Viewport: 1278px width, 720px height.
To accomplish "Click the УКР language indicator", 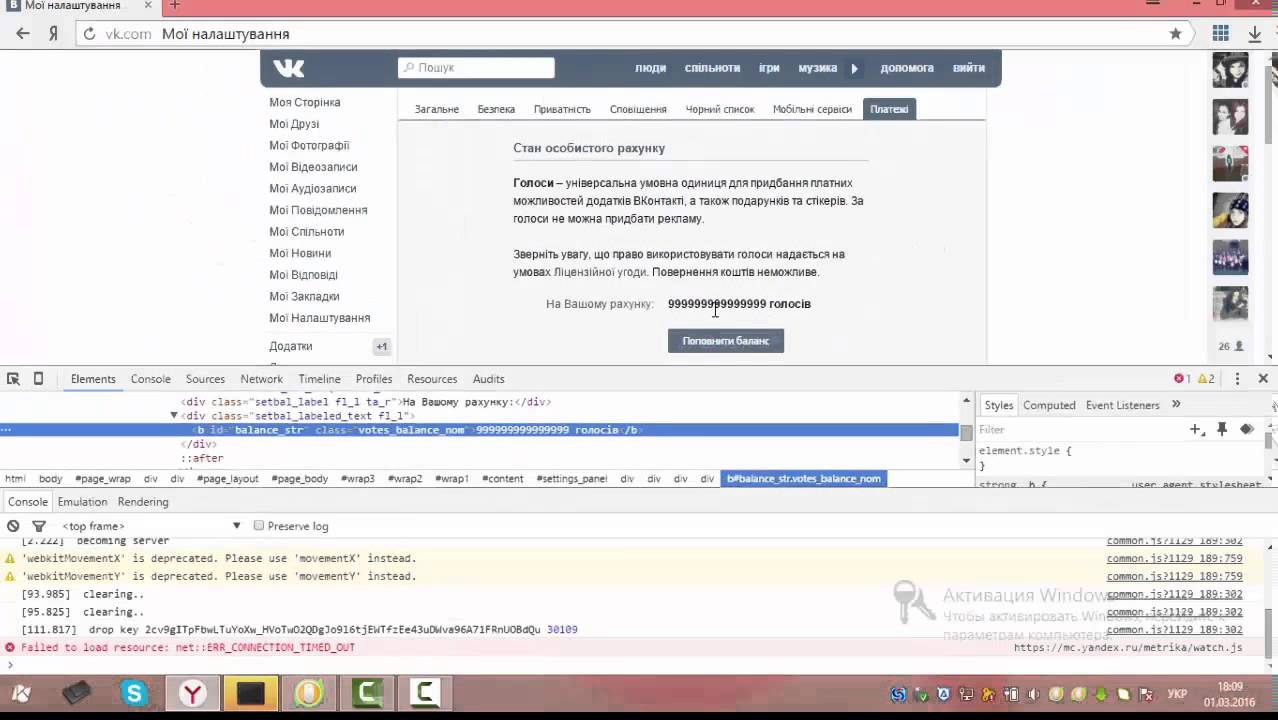I will click(x=1178, y=694).
